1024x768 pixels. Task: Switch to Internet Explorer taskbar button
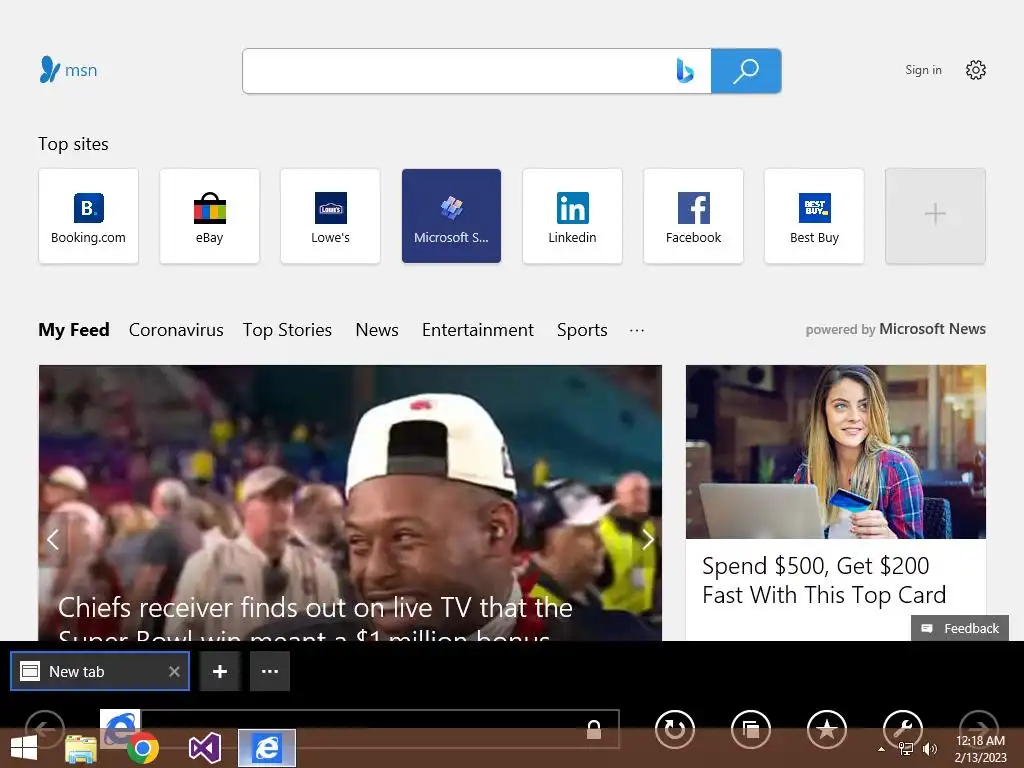[x=266, y=748]
